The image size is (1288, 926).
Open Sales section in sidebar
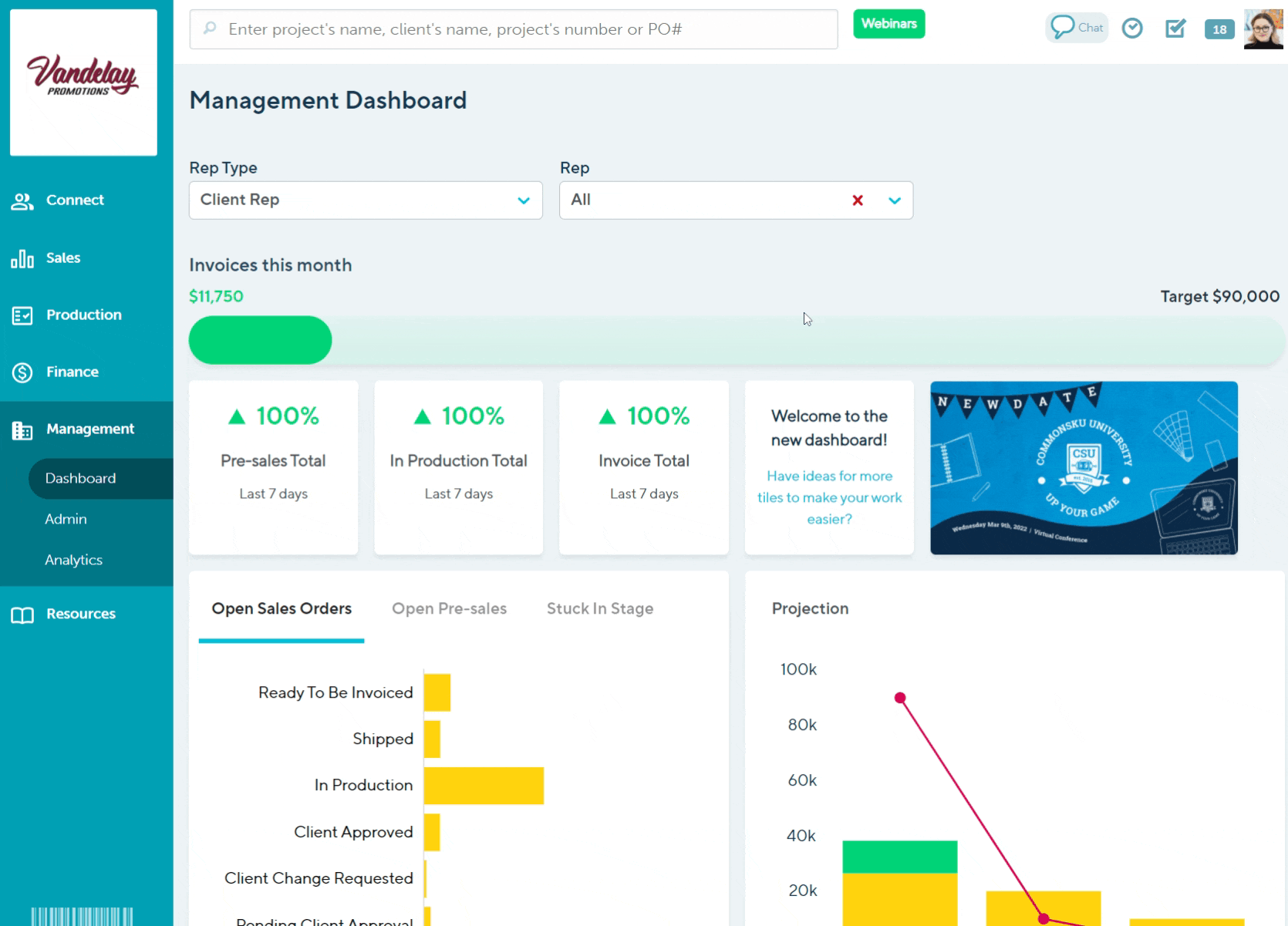click(x=62, y=258)
